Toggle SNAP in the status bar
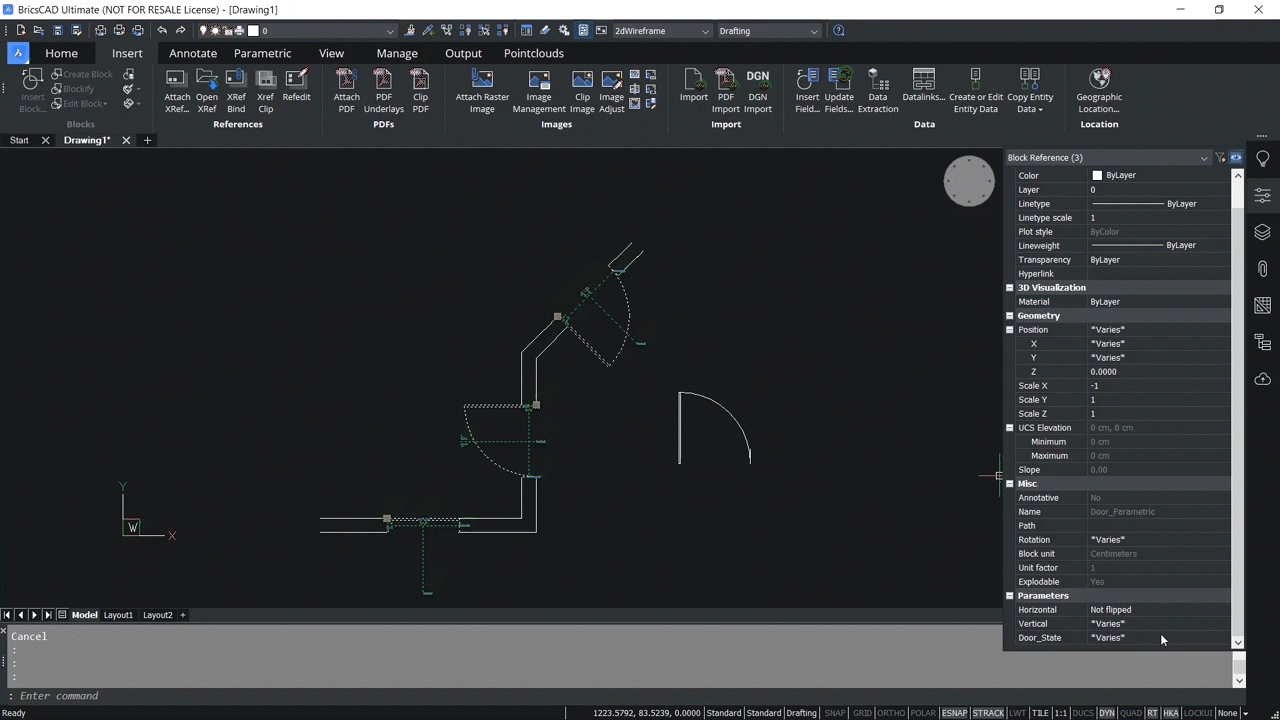This screenshot has width=1280, height=720. click(834, 713)
